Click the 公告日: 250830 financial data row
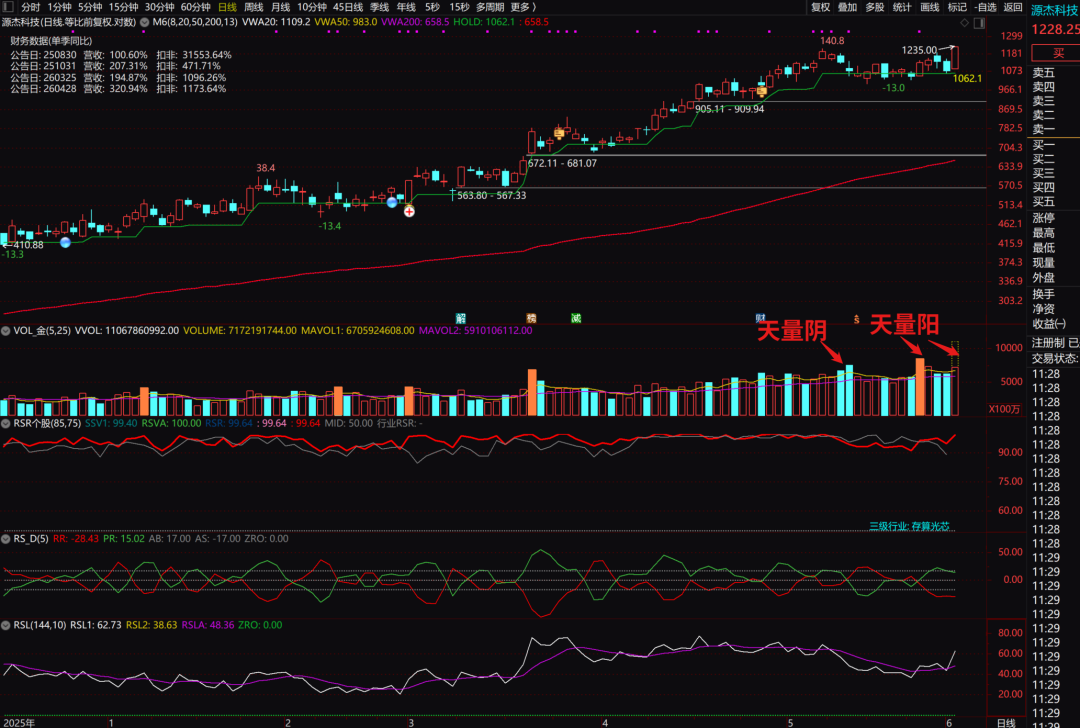The image size is (1080, 728). [x=121, y=55]
